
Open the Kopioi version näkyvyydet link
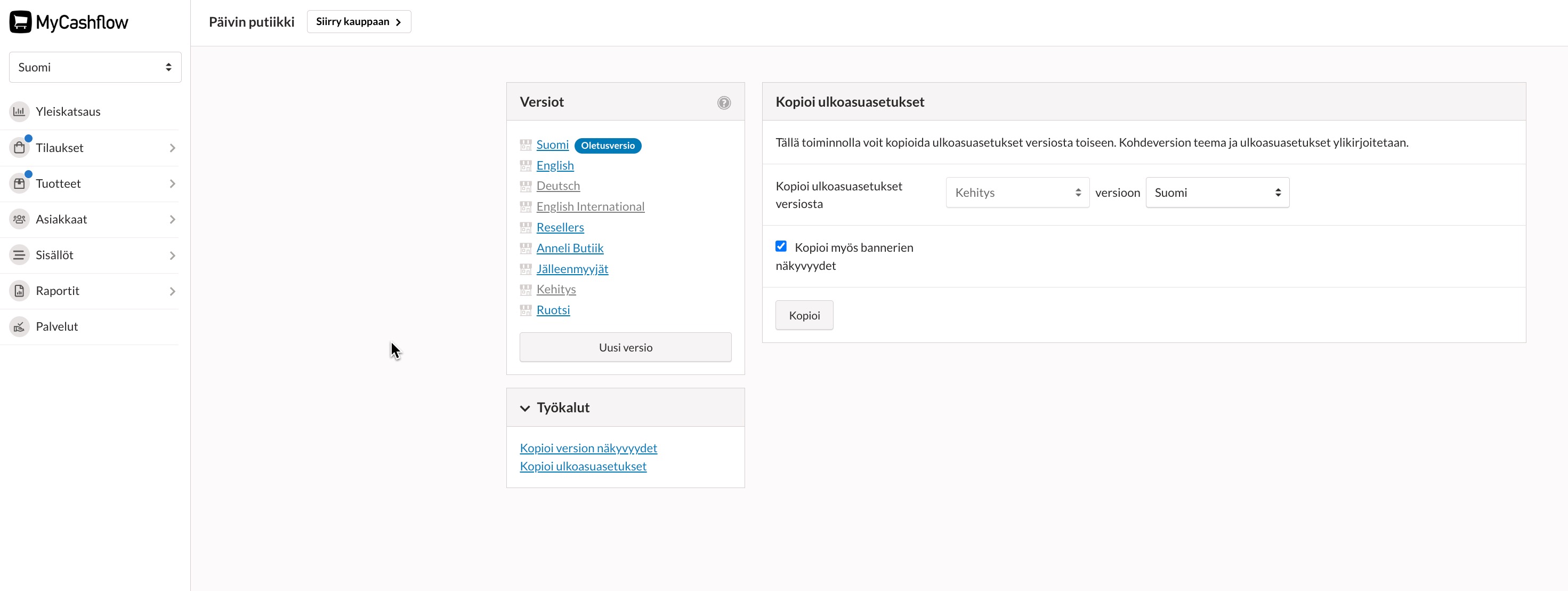tap(588, 448)
